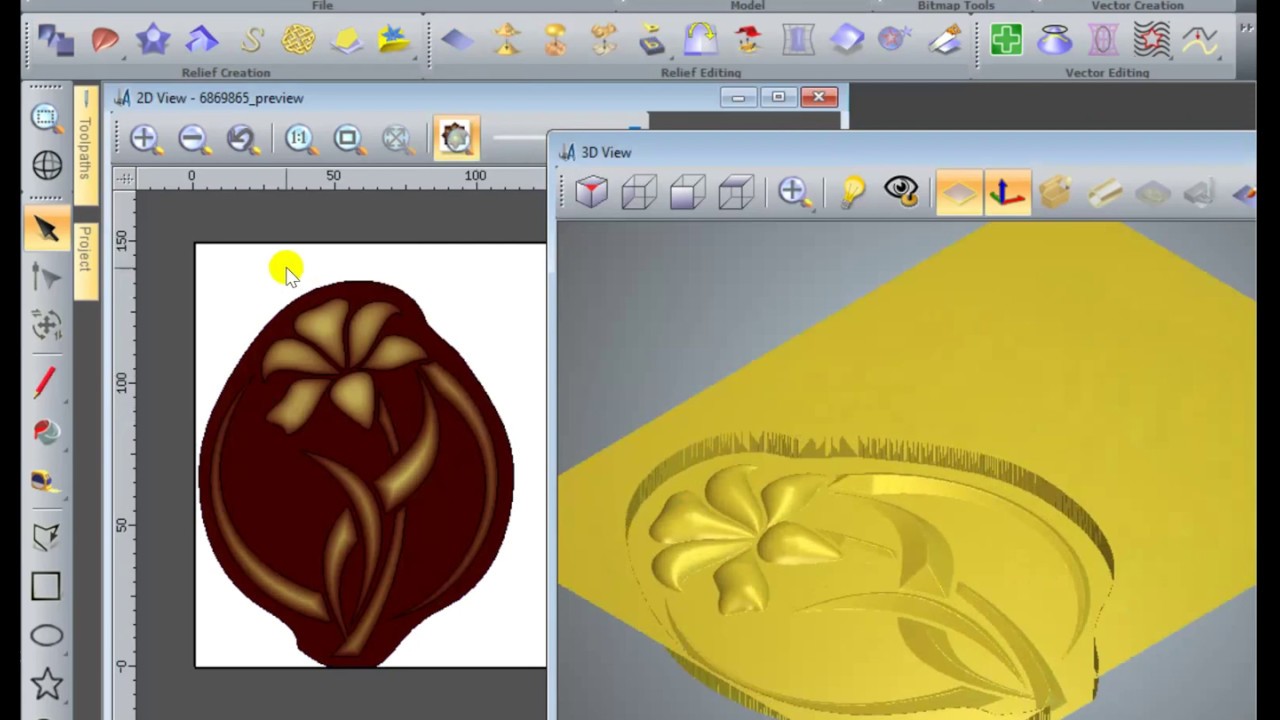Click the zoom magnifier in 3D View
Viewport: 1280px width, 720px height.
[793, 192]
